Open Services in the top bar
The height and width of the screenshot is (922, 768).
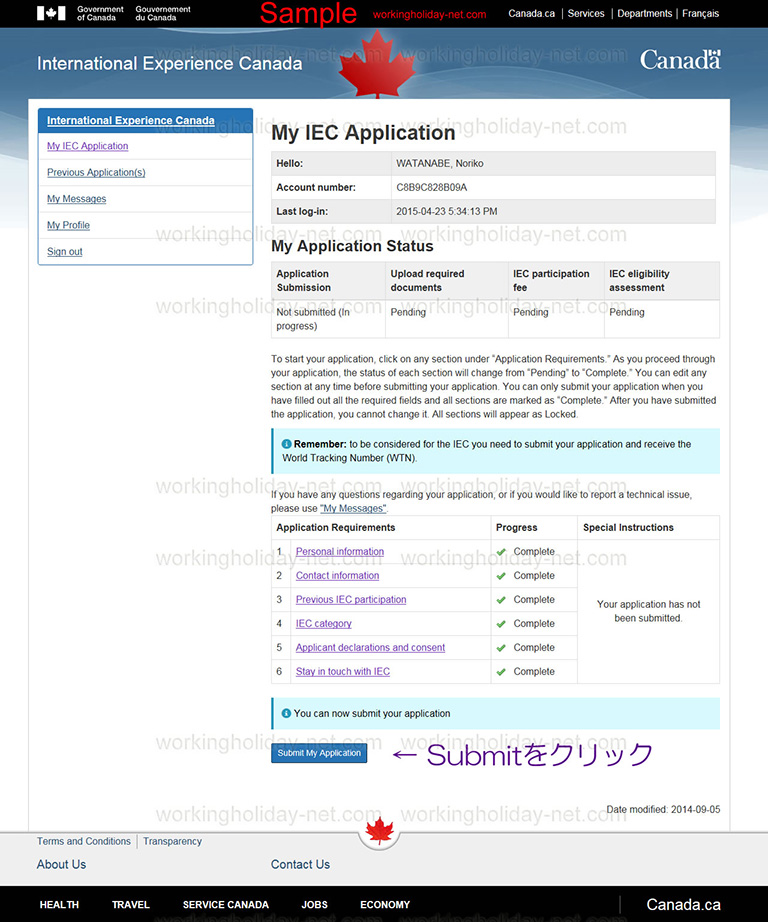[x=586, y=14]
